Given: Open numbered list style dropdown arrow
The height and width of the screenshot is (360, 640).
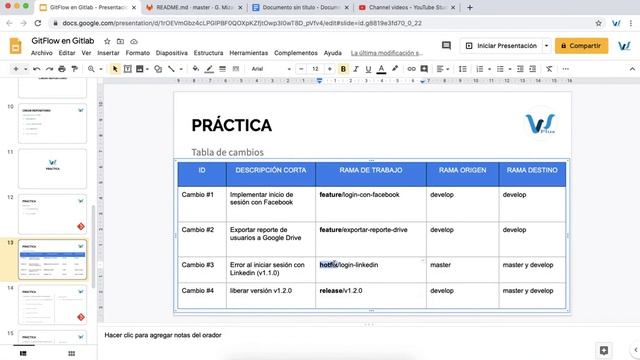Looking at the screenshot, I should click(489, 69).
